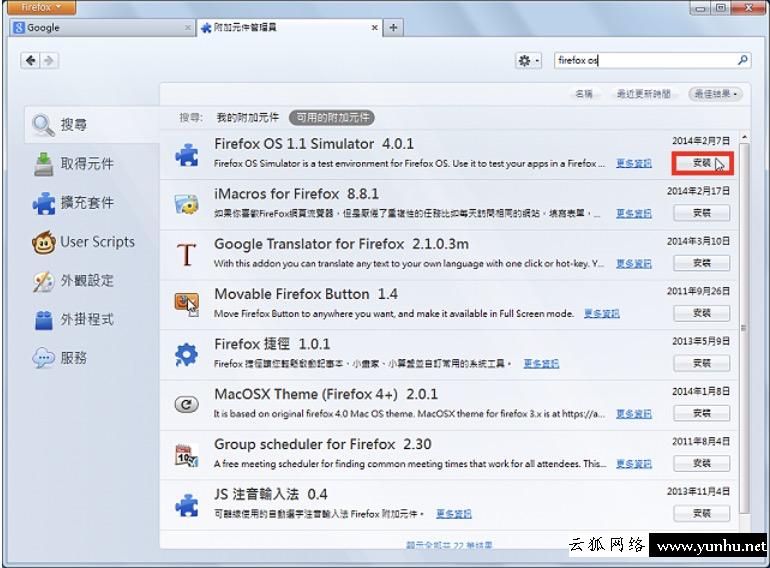The width and height of the screenshot is (770, 568).
Task: Click the search magnifier in the search box
Action: point(742,60)
